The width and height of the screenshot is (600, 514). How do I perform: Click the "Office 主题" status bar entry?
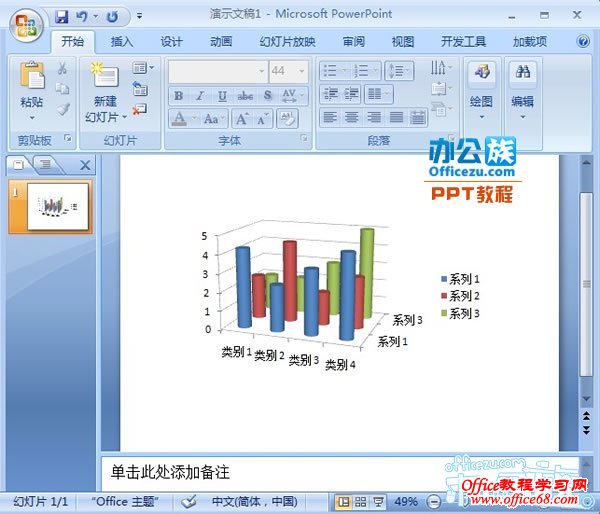point(125,501)
